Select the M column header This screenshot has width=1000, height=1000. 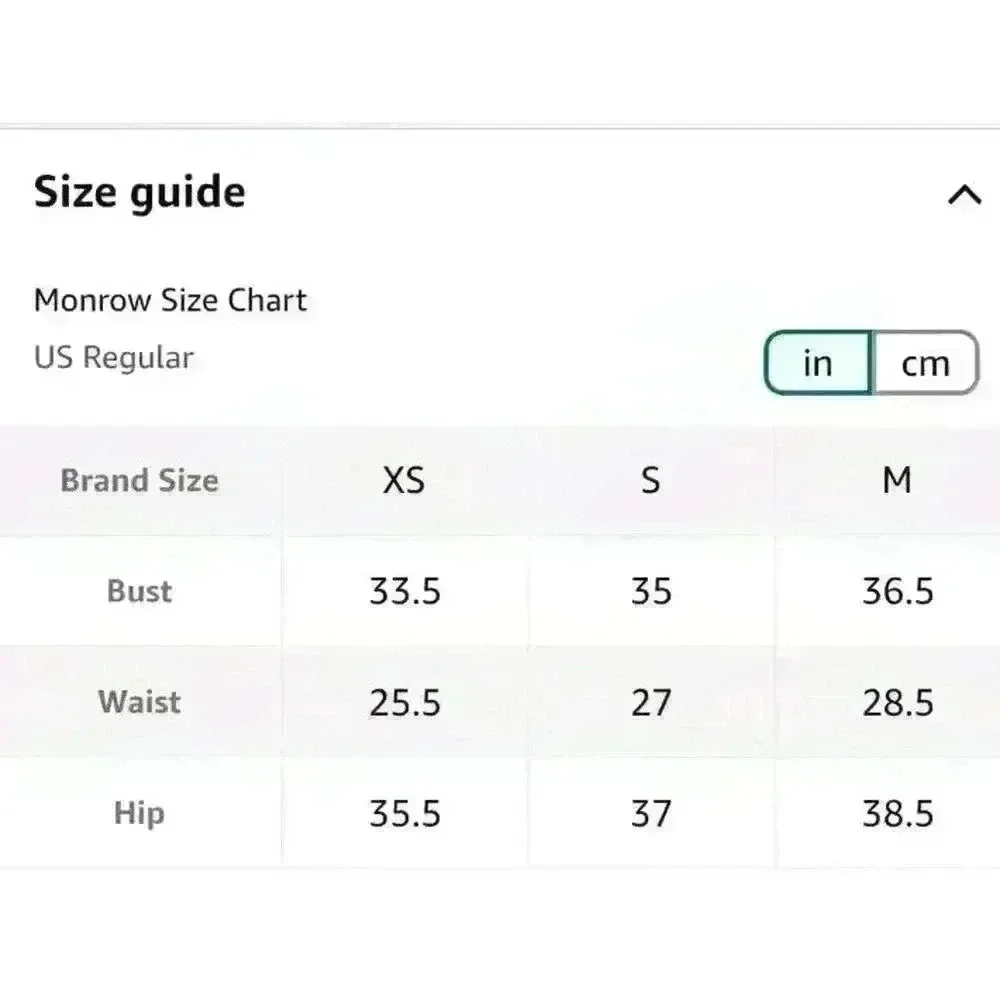(897, 481)
